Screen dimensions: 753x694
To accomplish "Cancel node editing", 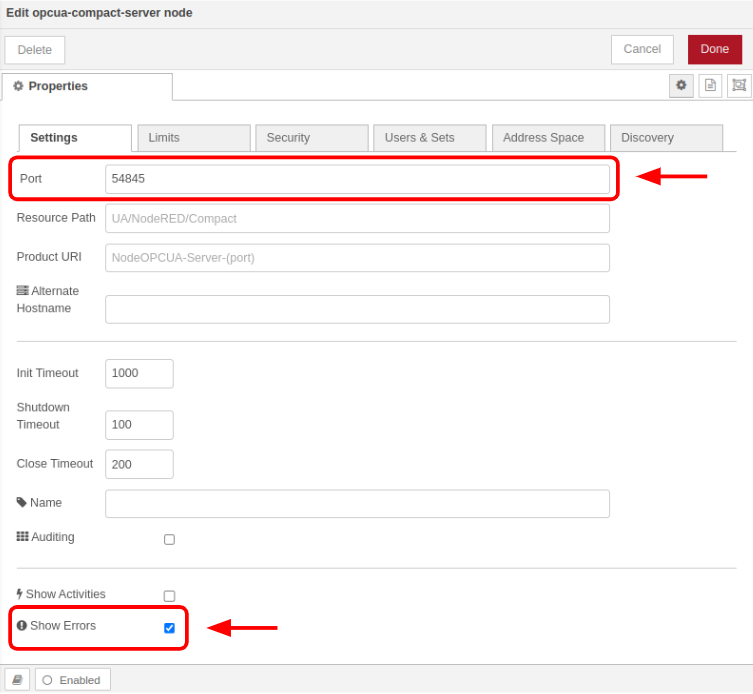I will tap(642, 49).
